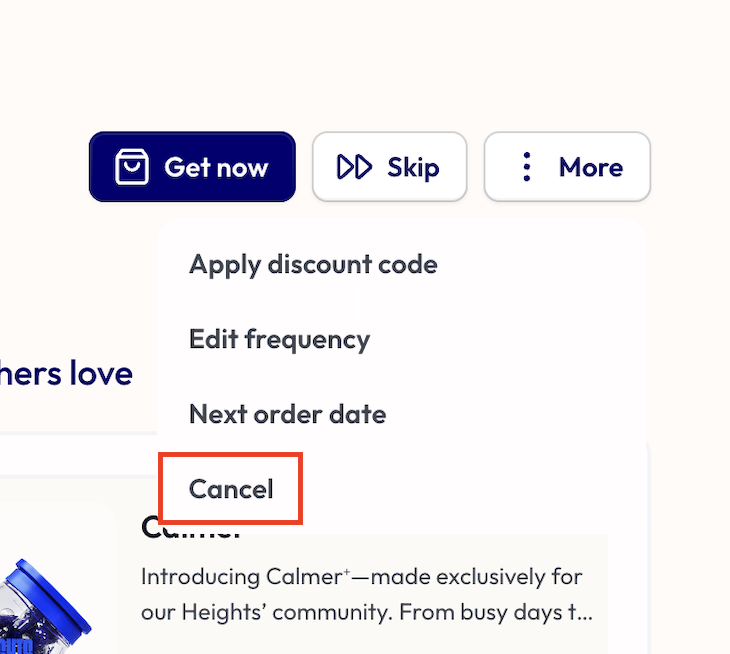Click the blank page area above Get now
Screen dimensions: 730x654
[192, 70]
